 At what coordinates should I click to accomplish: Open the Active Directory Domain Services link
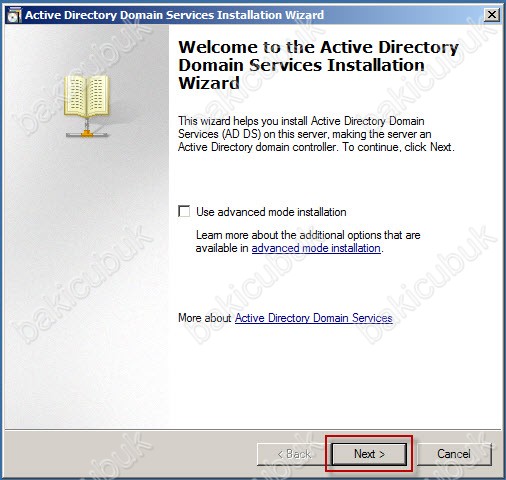[x=314, y=318]
